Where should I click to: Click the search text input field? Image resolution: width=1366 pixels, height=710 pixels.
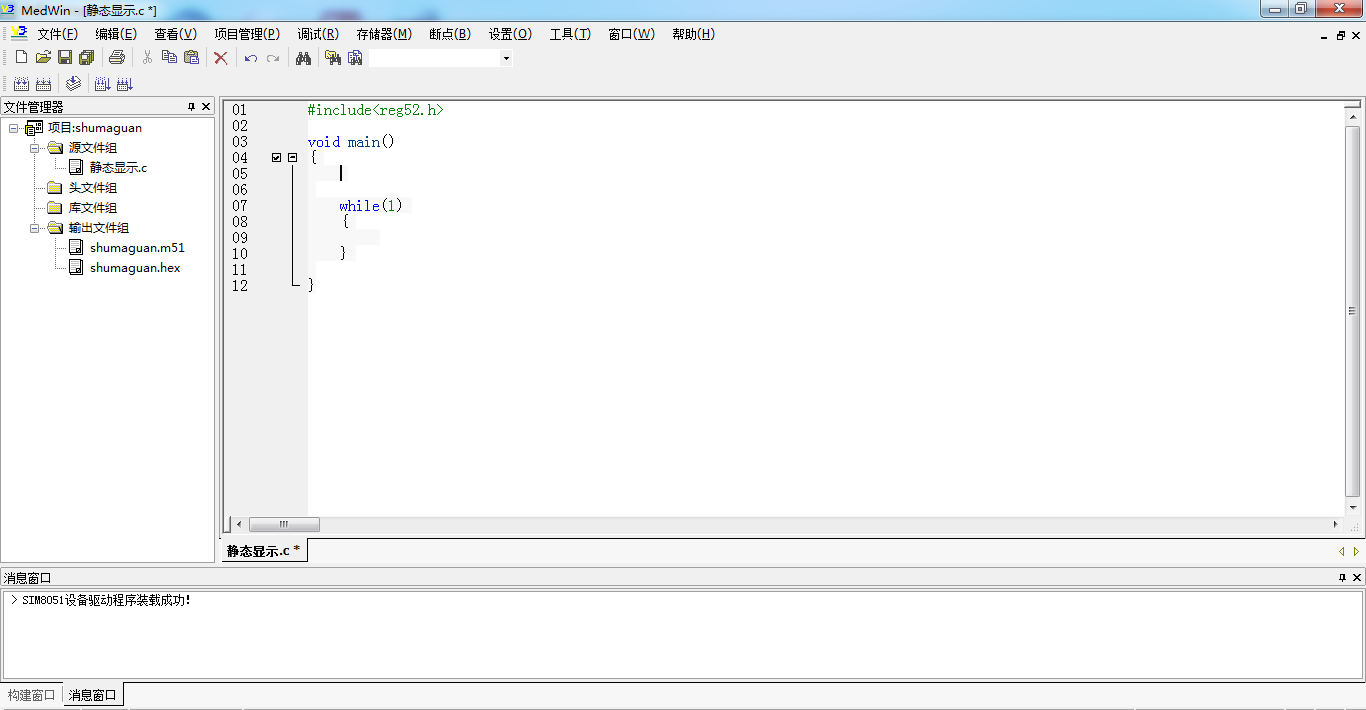[x=434, y=58]
